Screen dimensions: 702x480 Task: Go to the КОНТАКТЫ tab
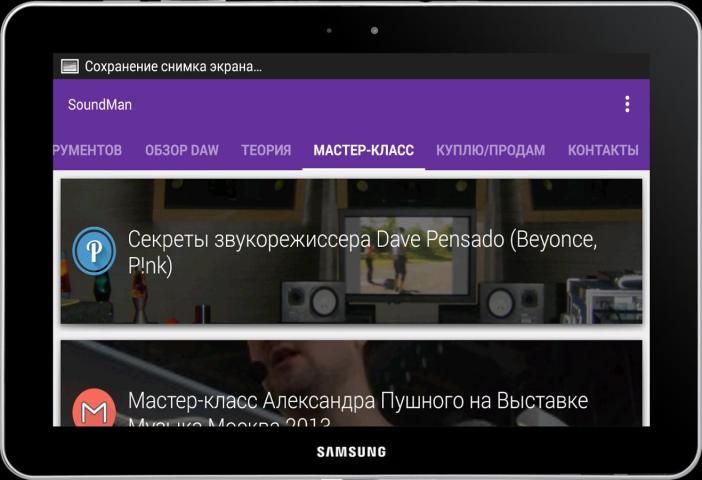(602, 150)
